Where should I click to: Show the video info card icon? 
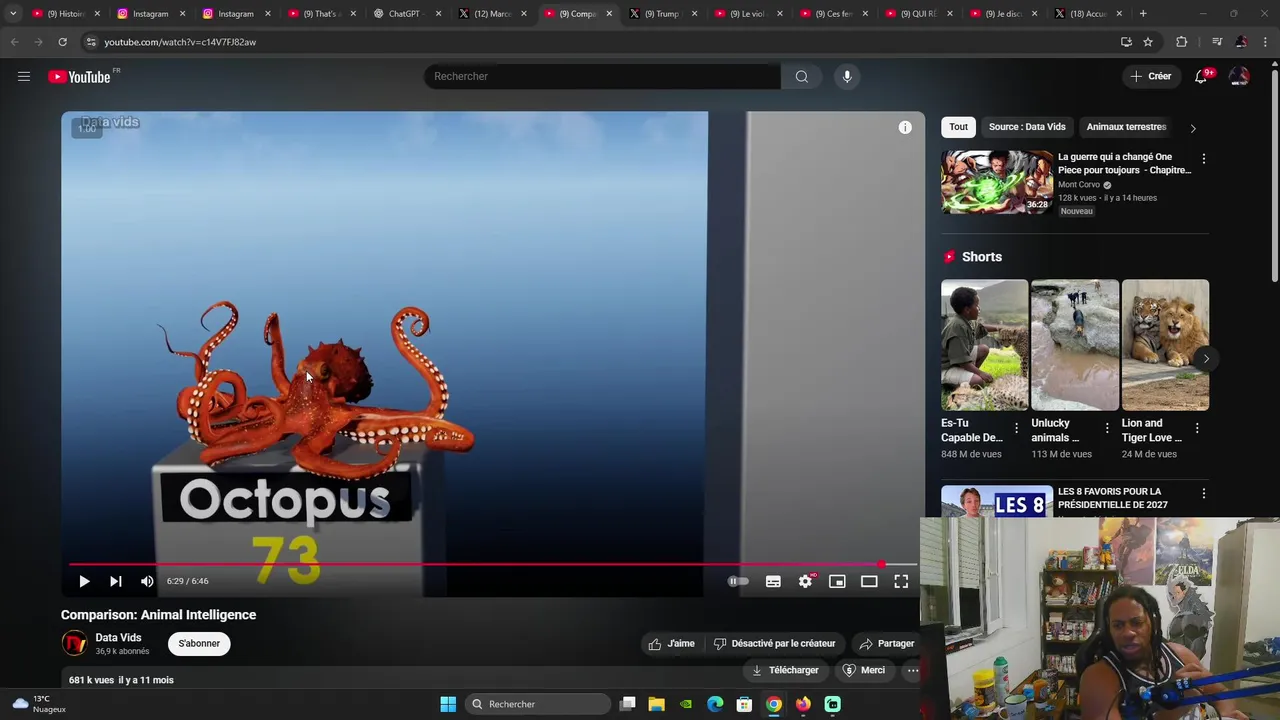point(905,127)
